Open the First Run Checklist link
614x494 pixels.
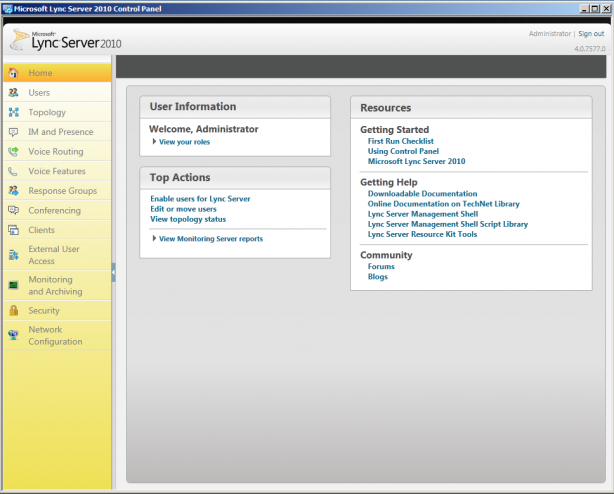pyautogui.click(x=401, y=141)
